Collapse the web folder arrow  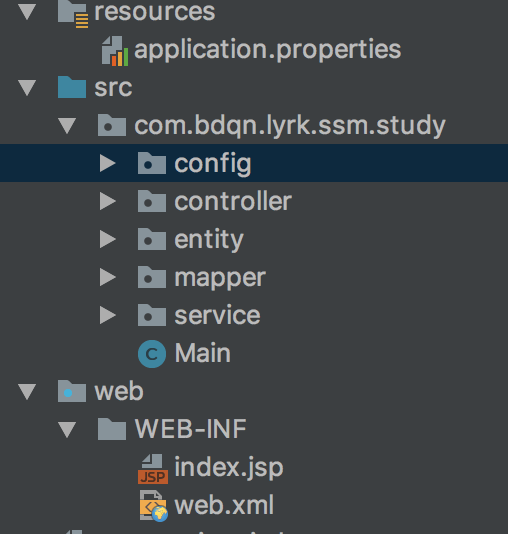coord(27,392)
